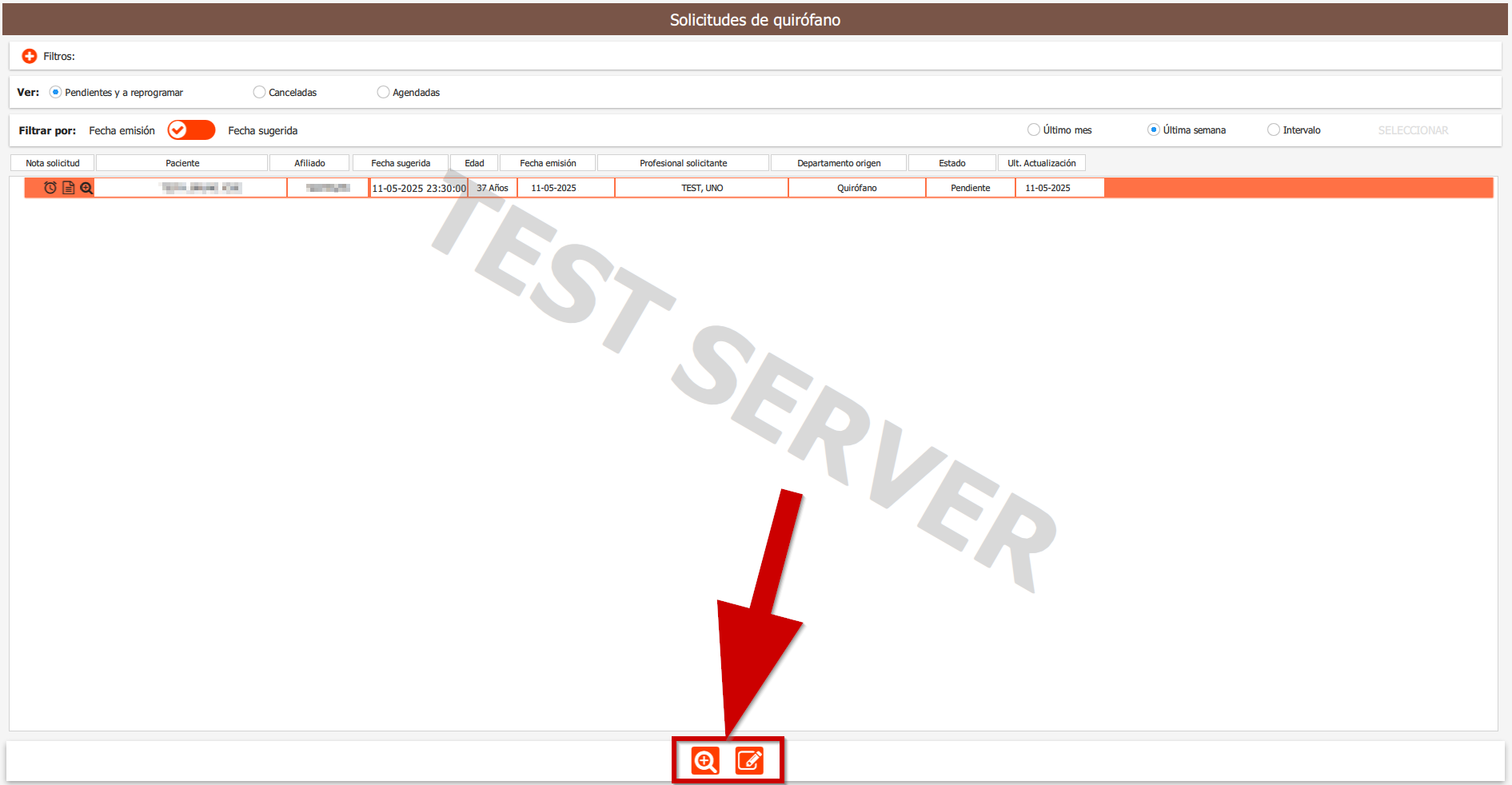This screenshot has width=1512, height=785.
Task: Click the orange pencil edit button at the bottom
Action: [x=749, y=760]
